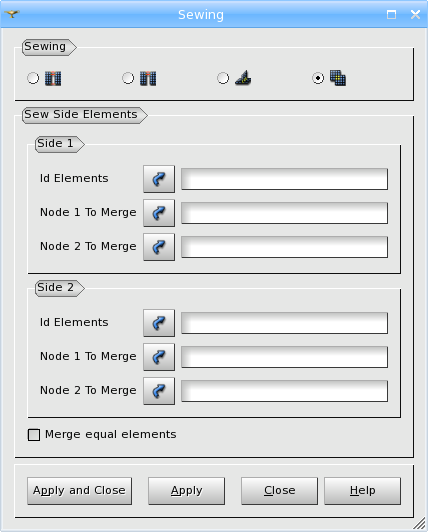The height and width of the screenshot is (532, 428).
Task: Select the second sewing mode radio button
Action: [x=128, y=78]
